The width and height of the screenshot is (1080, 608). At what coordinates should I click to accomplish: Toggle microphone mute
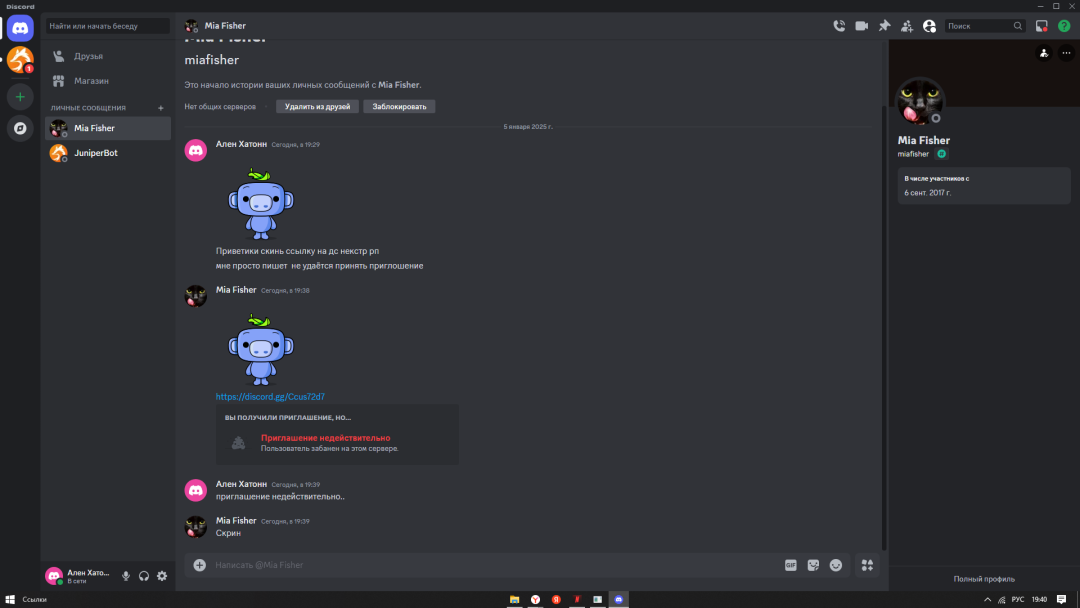126,576
